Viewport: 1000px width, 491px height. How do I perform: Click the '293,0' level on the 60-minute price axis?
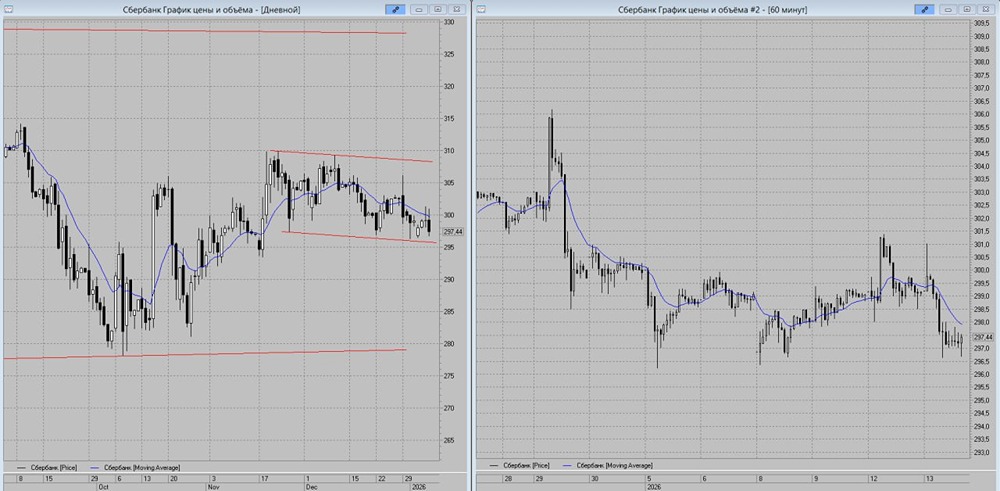[981, 453]
